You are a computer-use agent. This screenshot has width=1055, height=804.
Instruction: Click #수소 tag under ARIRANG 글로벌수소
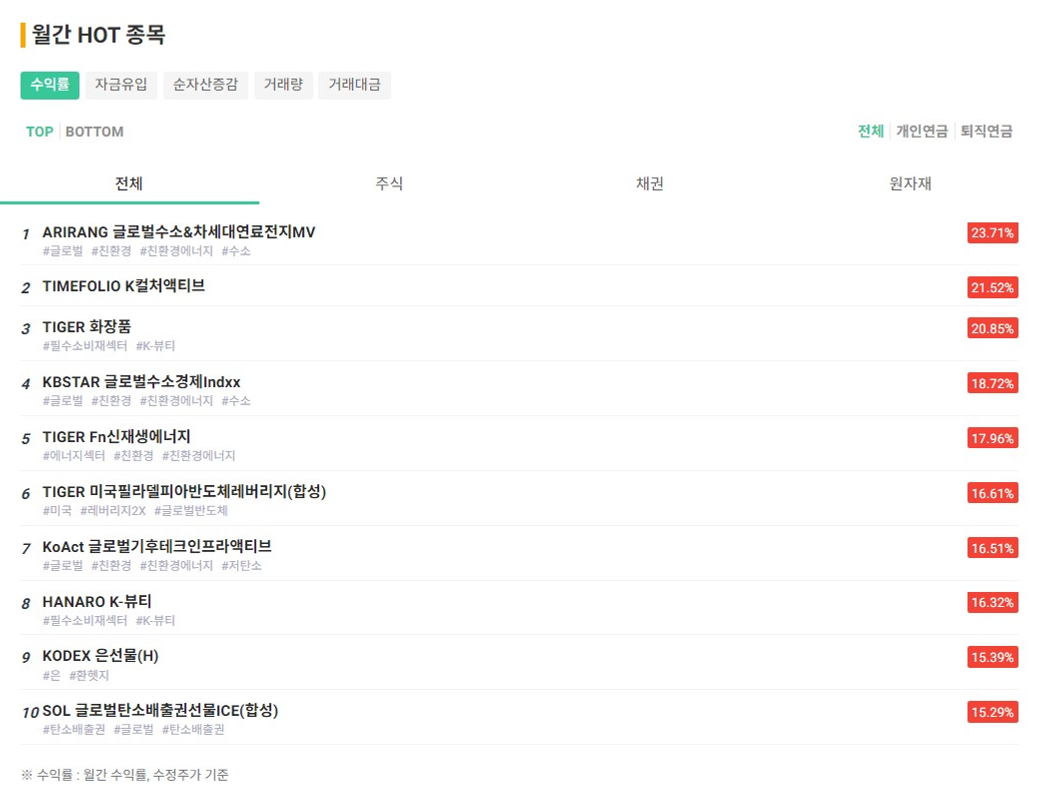coord(236,251)
